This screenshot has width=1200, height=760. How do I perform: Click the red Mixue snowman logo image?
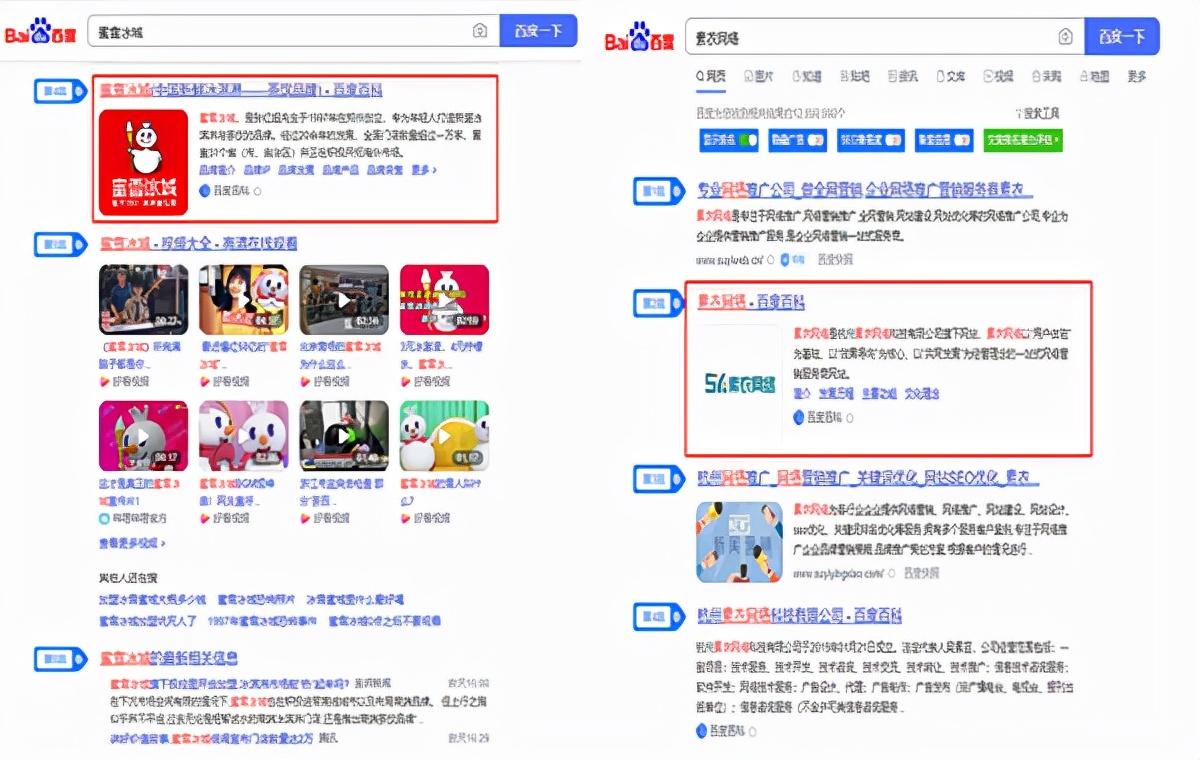tap(143, 162)
